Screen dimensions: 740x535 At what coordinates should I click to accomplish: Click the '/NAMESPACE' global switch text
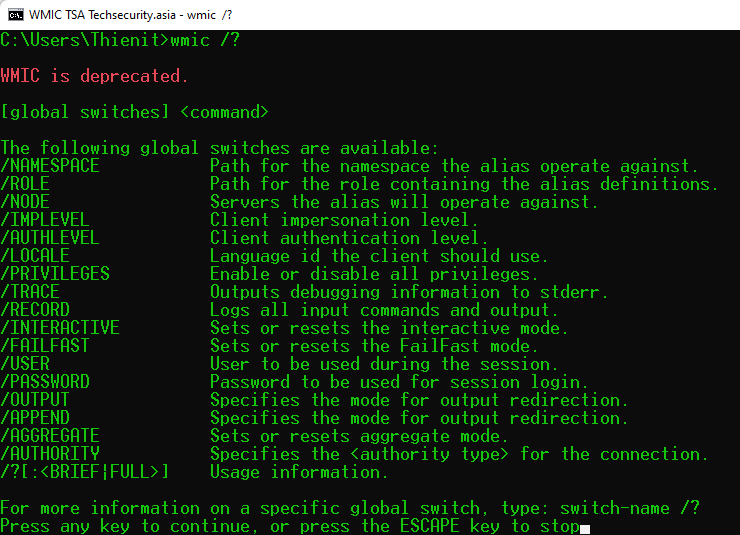50,166
